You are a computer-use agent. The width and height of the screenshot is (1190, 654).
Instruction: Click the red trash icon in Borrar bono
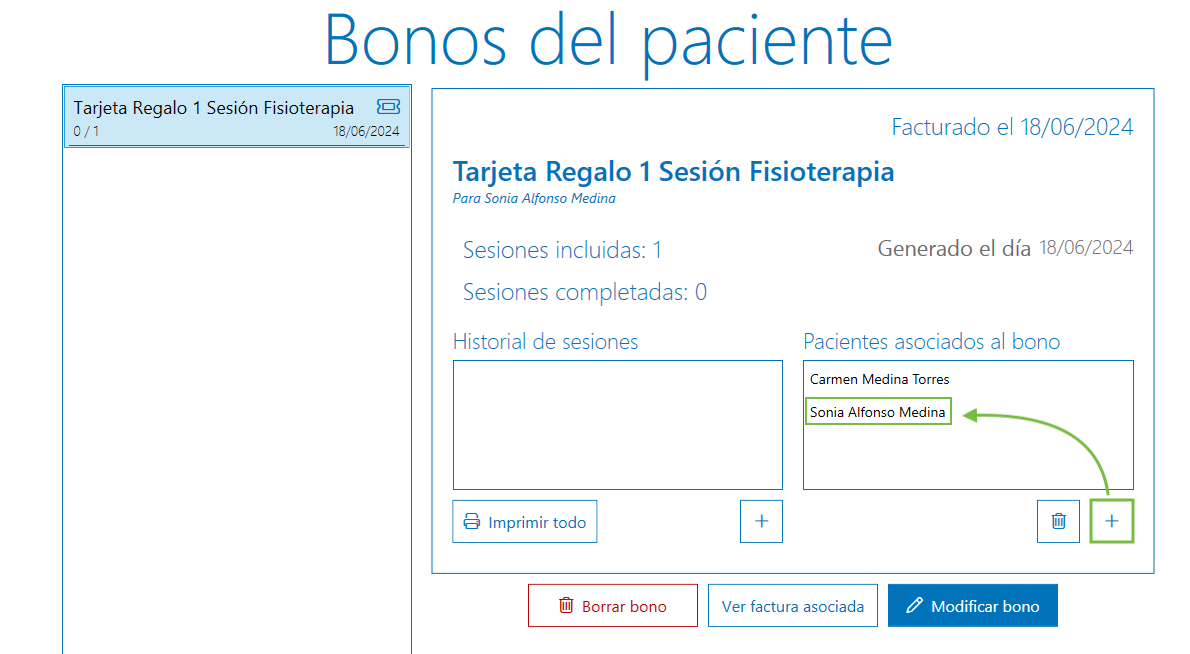pos(566,606)
